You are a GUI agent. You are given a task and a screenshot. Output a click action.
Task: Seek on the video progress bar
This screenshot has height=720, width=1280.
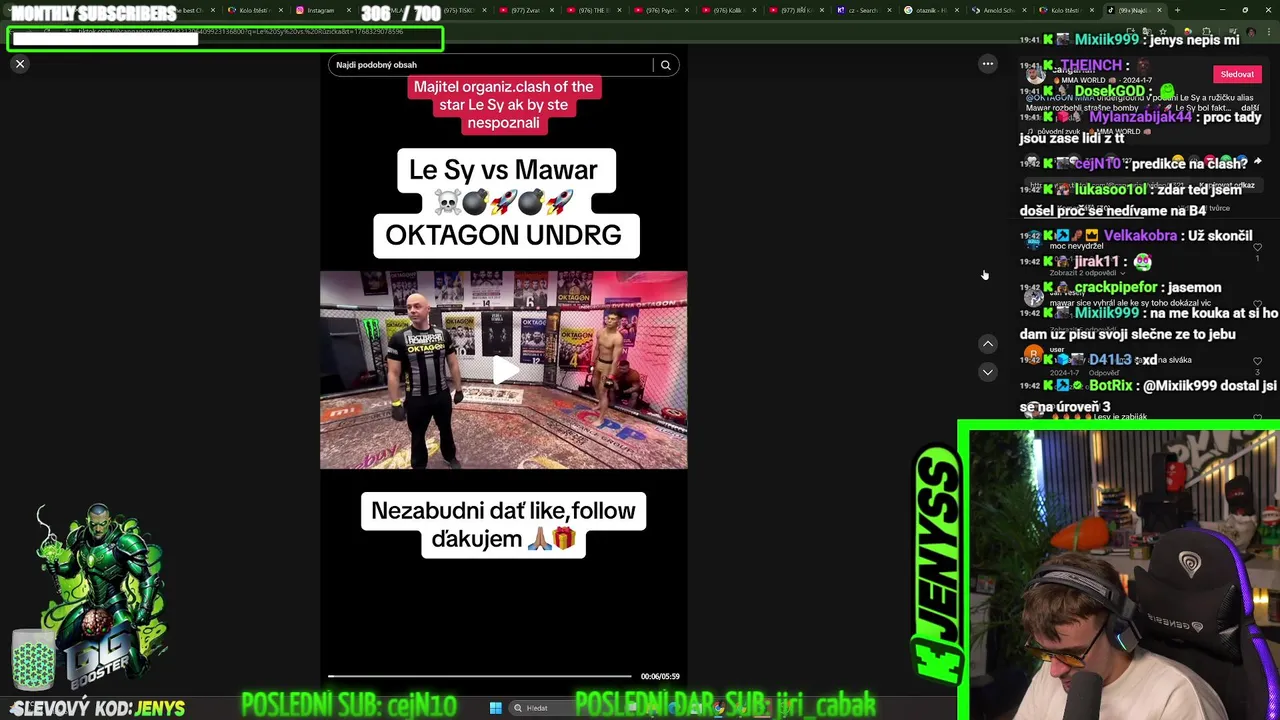tap(480, 677)
